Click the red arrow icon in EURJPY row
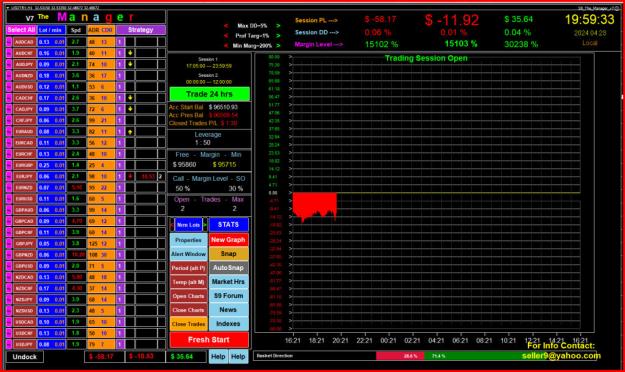The width and height of the screenshot is (625, 372). [130, 176]
